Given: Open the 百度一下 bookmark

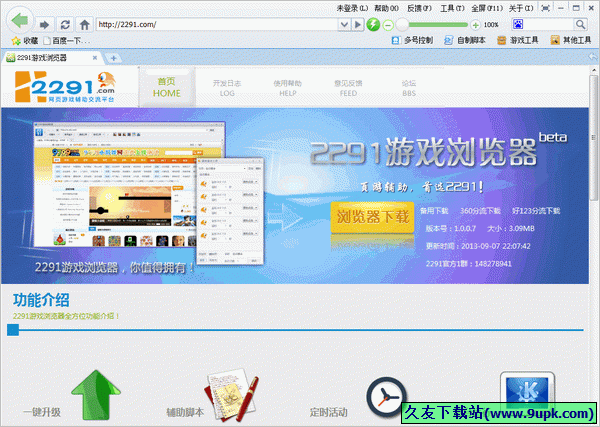Looking at the screenshot, I should (x=67, y=41).
